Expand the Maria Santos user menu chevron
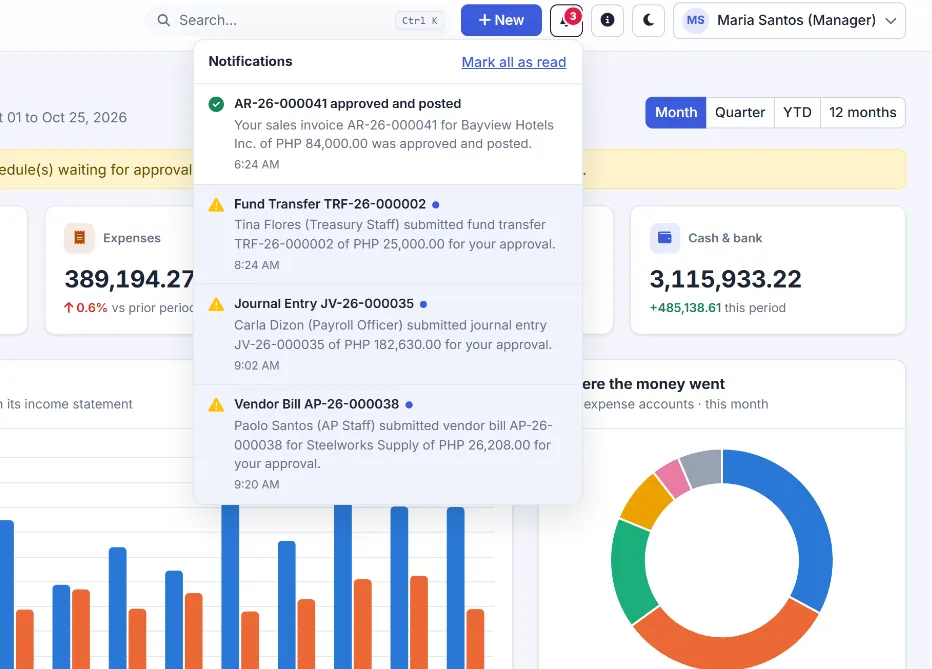932x669 pixels. click(x=890, y=21)
